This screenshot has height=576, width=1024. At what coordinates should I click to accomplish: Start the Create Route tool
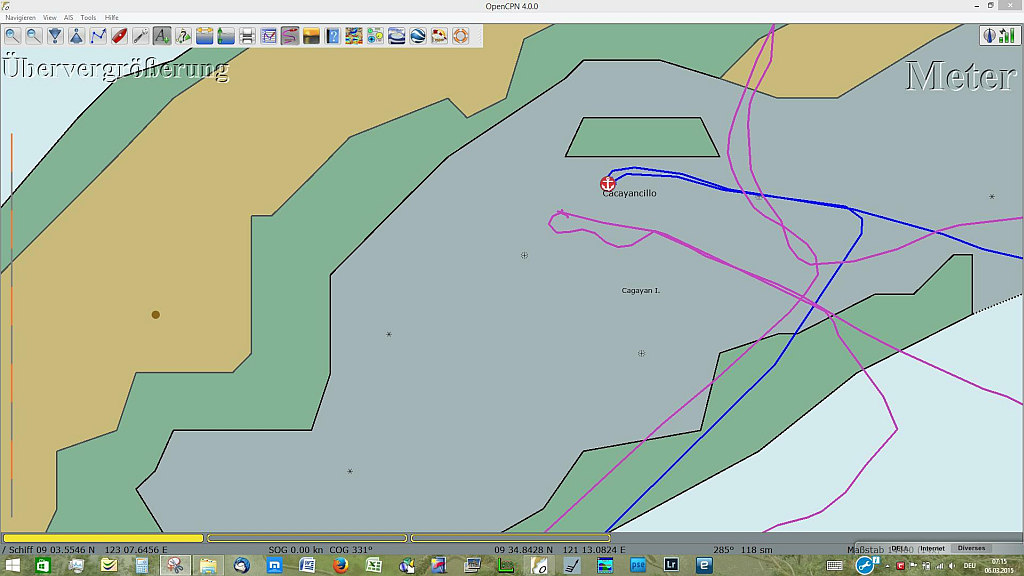pos(98,36)
